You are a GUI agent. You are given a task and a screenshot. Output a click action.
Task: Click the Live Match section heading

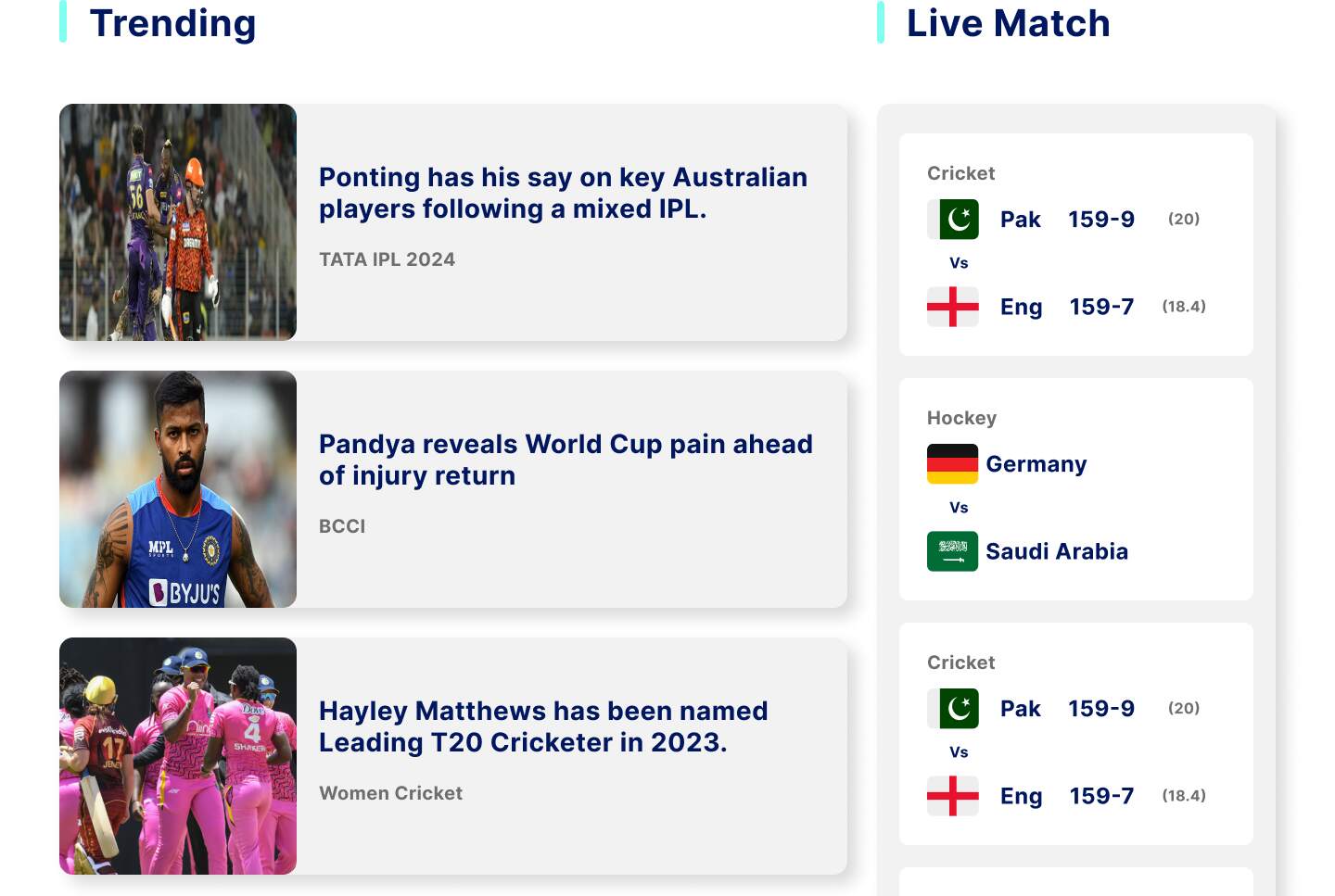[x=1008, y=23]
